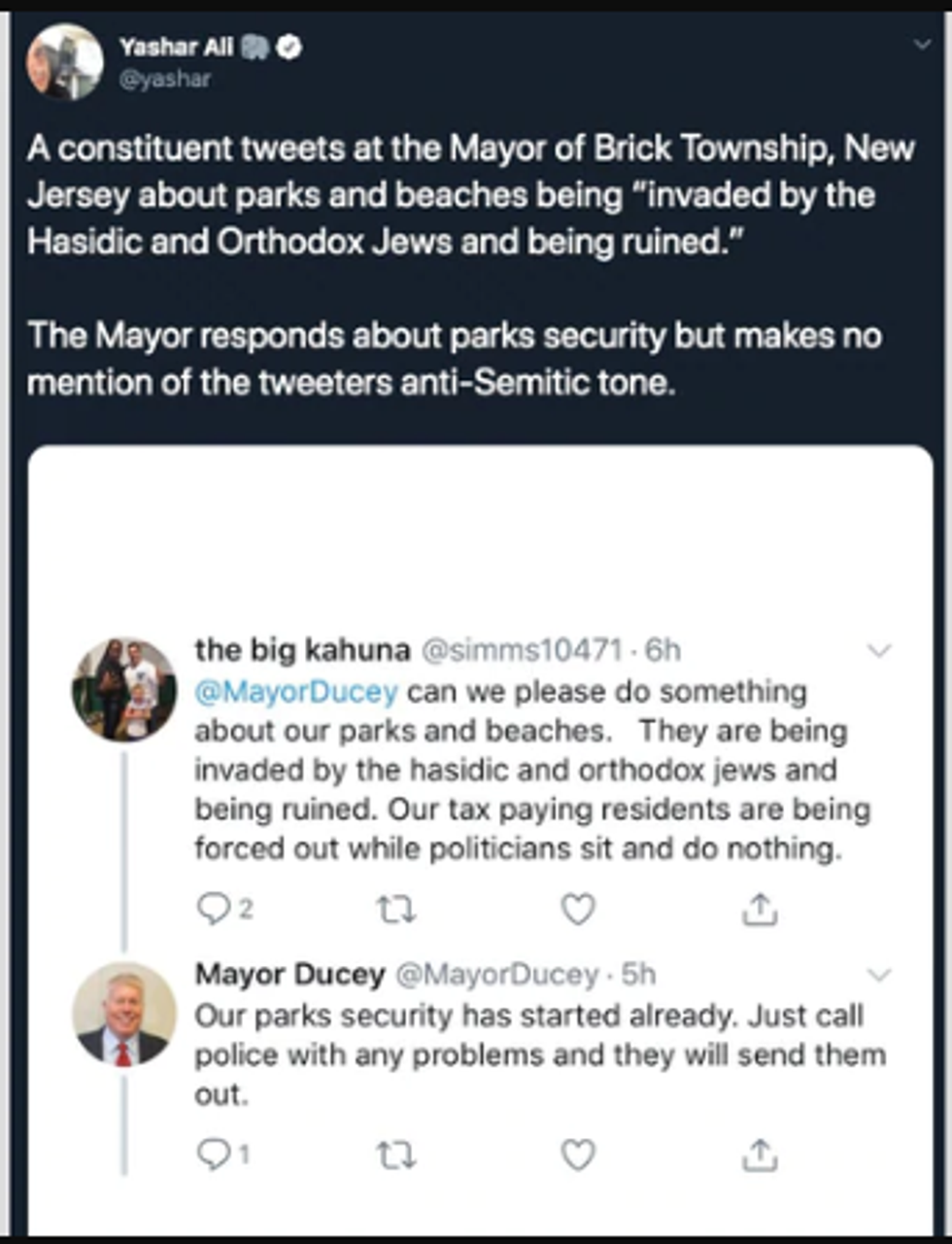Viewport: 952px width, 1244px height.
Task: Retweet Mayor Ducey's tweet
Action: tap(395, 1155)
